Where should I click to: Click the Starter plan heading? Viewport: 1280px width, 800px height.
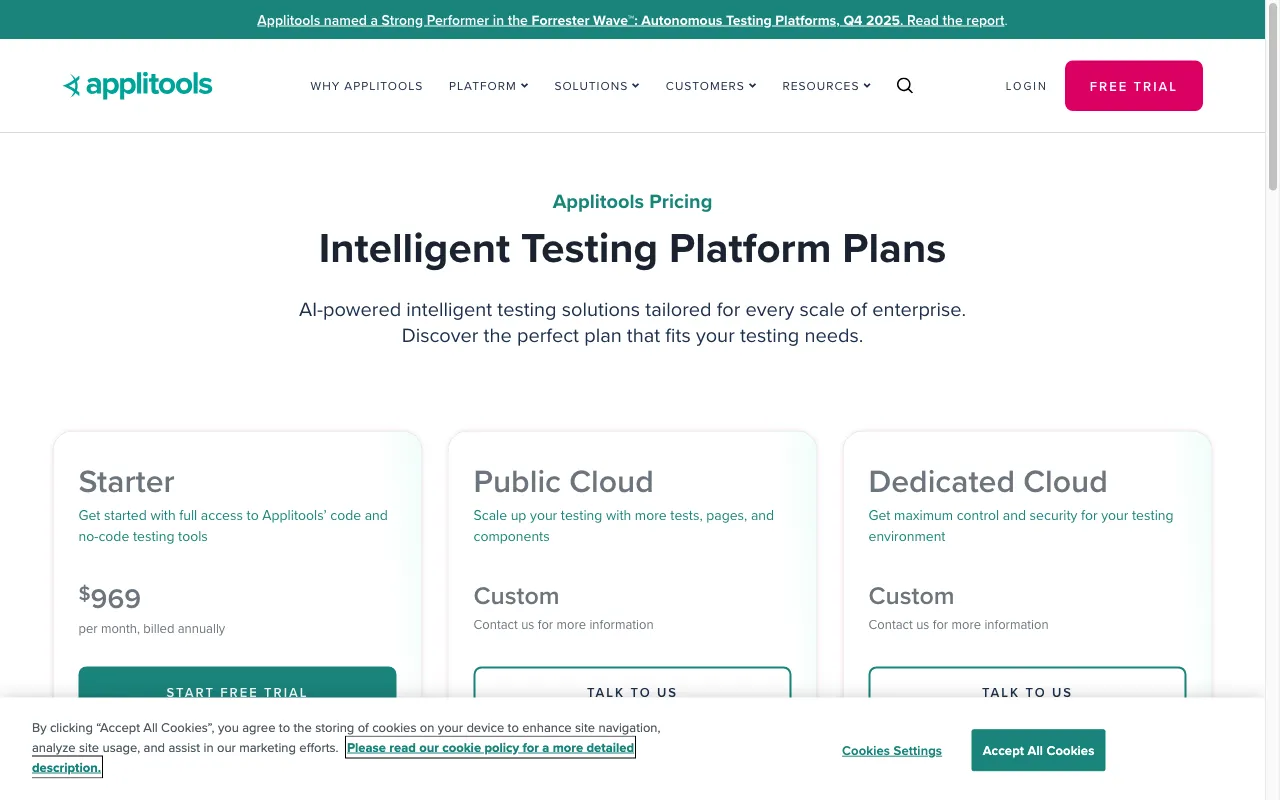(127, 482)
